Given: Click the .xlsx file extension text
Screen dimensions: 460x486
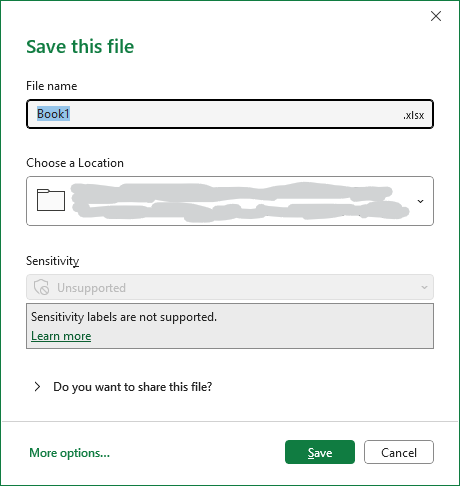Looking at the screenshot, I should (x=413, y=115).
